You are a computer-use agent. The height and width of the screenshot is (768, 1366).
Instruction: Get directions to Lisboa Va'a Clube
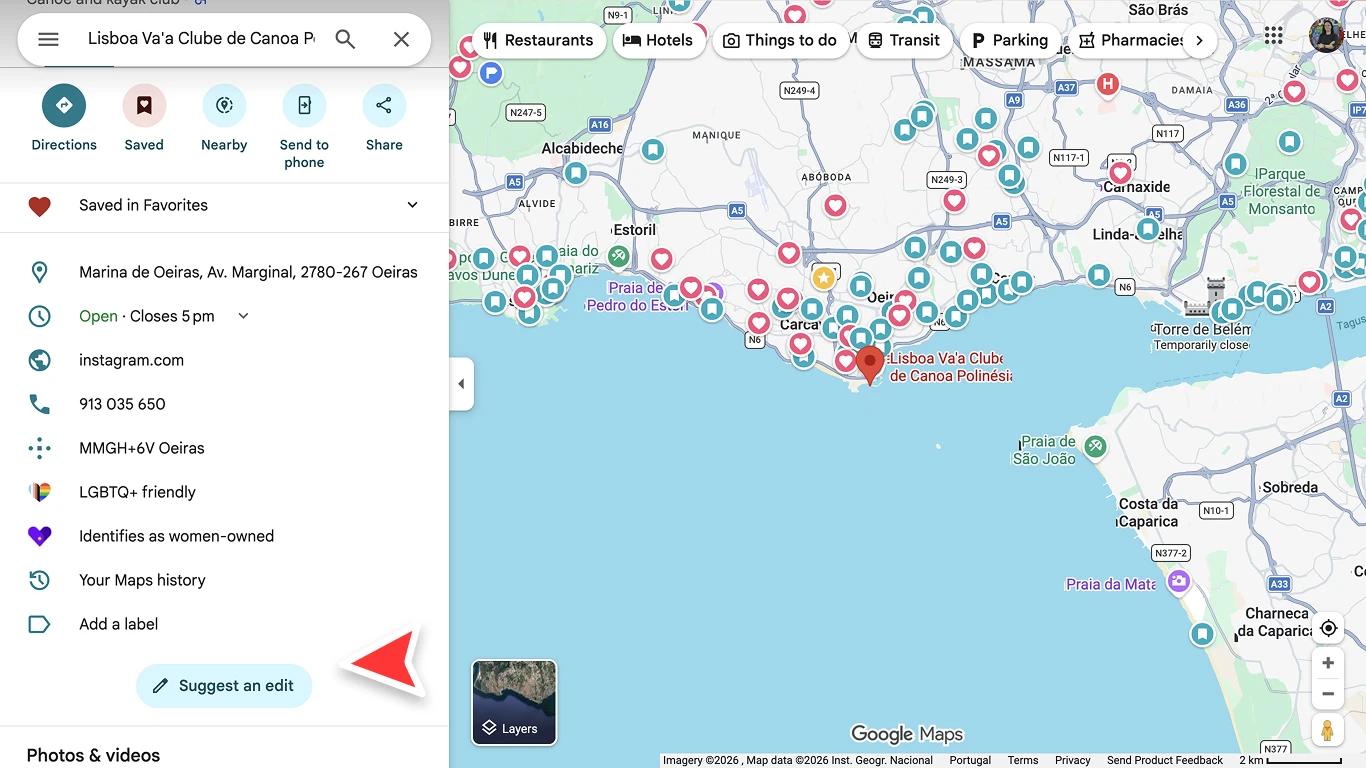click(64, 106)
